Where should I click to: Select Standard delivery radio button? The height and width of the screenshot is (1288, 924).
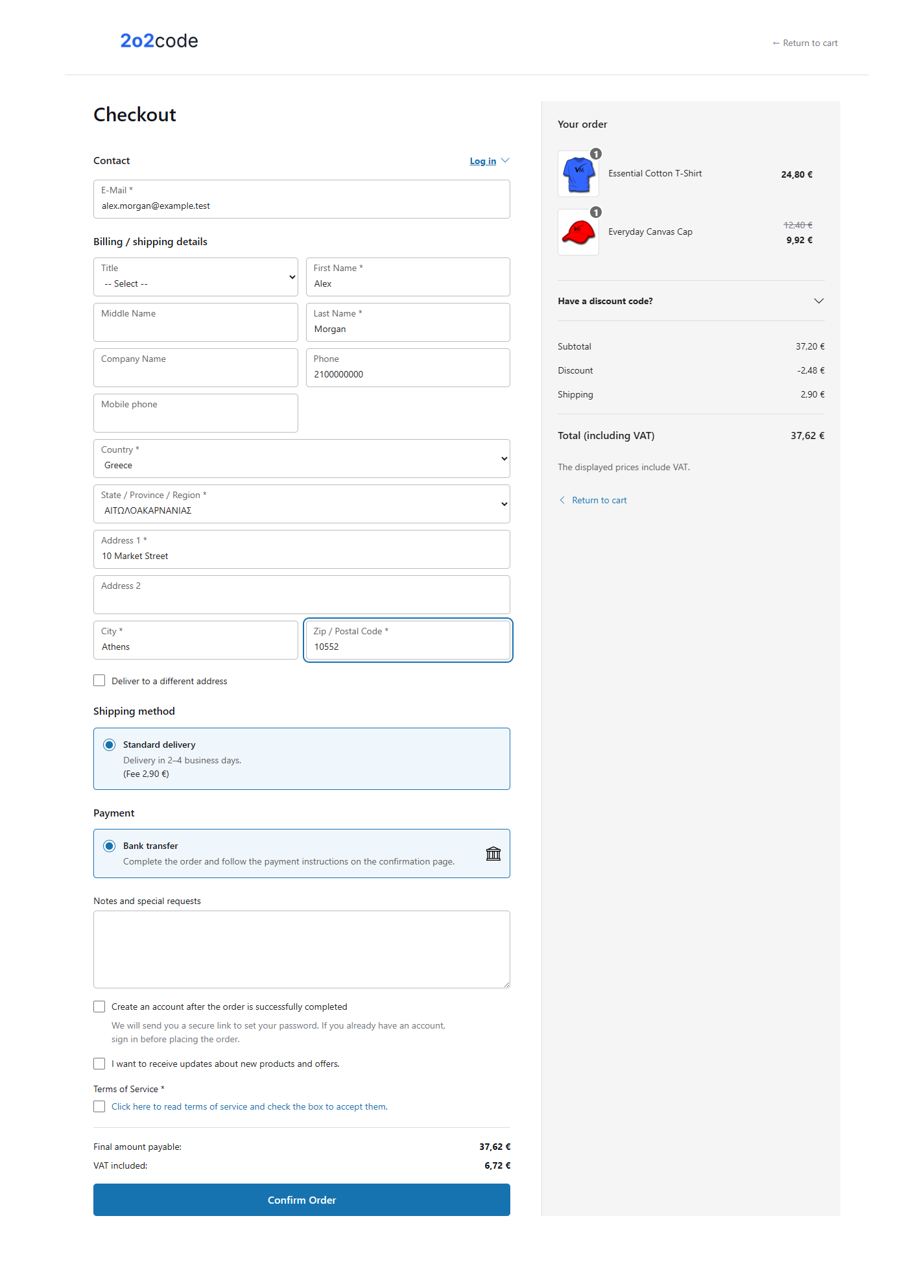[110, 745]
